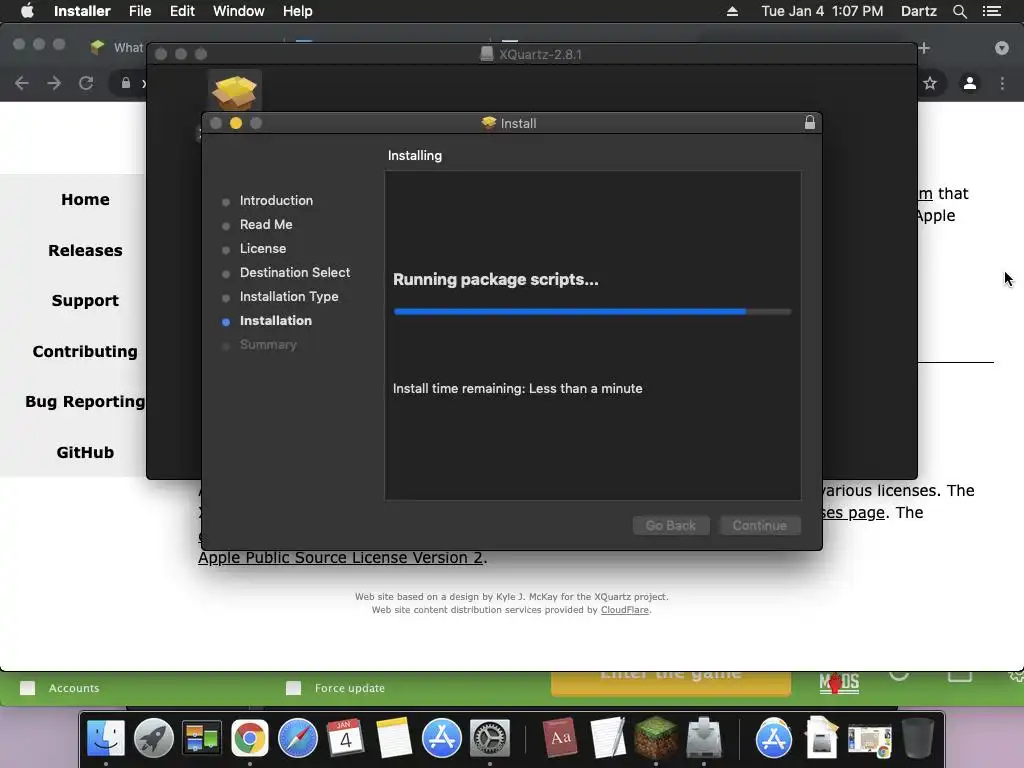
Task: Open Finder from the dock
Action: click(106, 739)
